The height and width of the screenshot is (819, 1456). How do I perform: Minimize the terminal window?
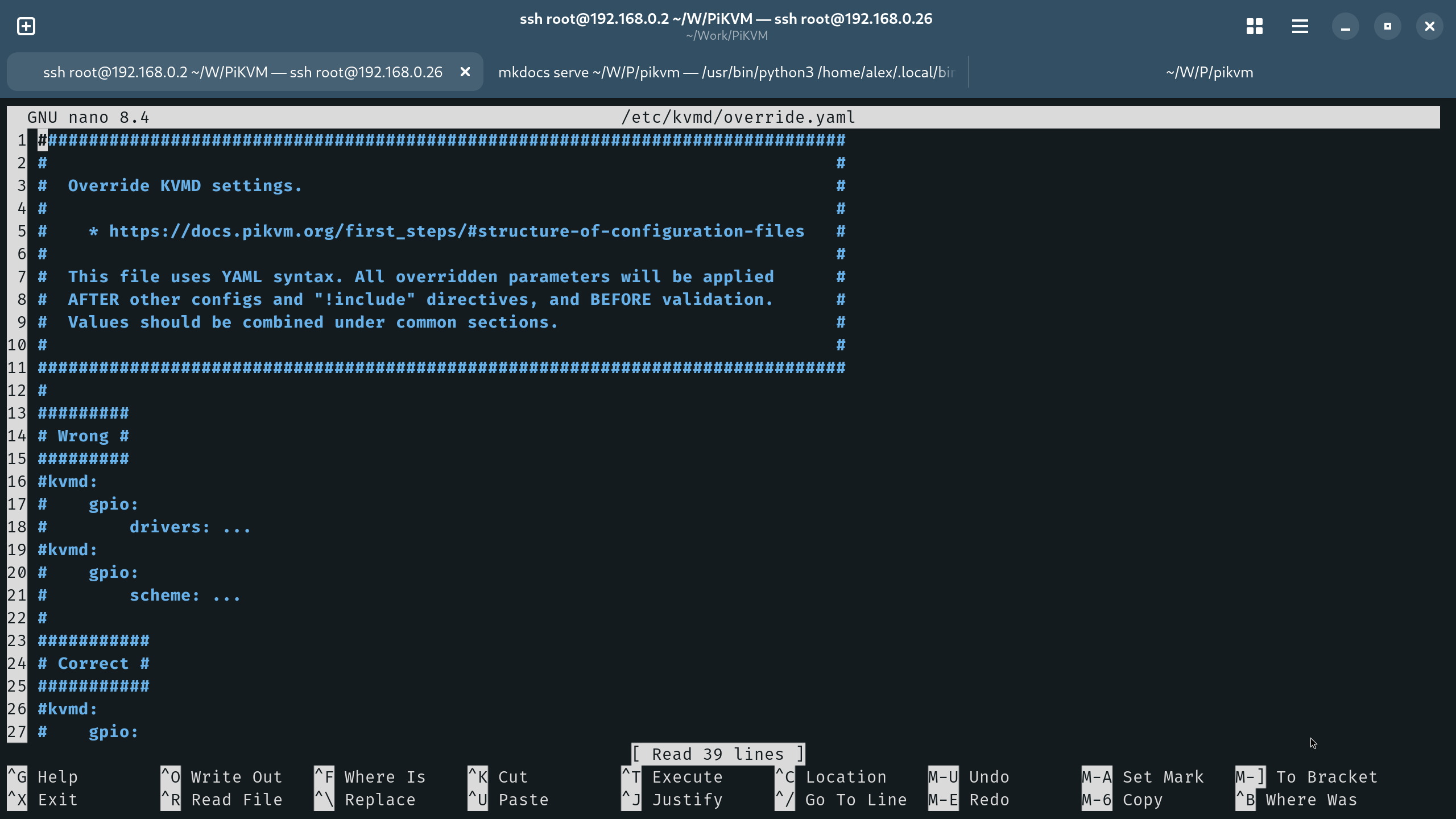click(x=1345, y=26)
